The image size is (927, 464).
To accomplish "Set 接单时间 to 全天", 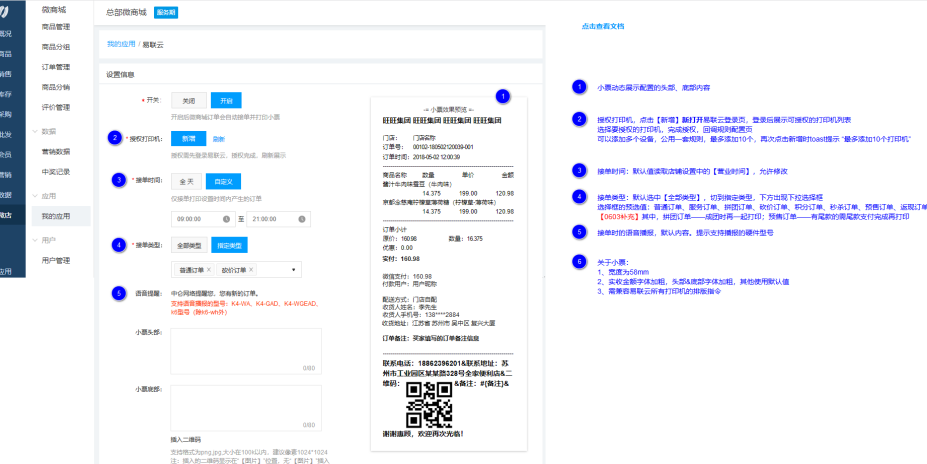I will tap(186, 182).
